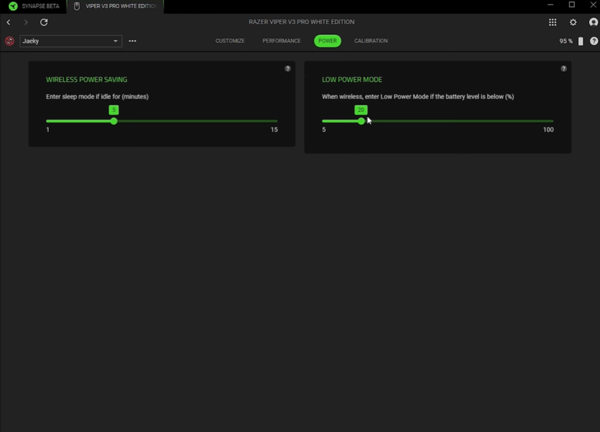Viewport: 600px width, 432px height.
Task: Switch to the Performance tab
Action: (281, 41)
